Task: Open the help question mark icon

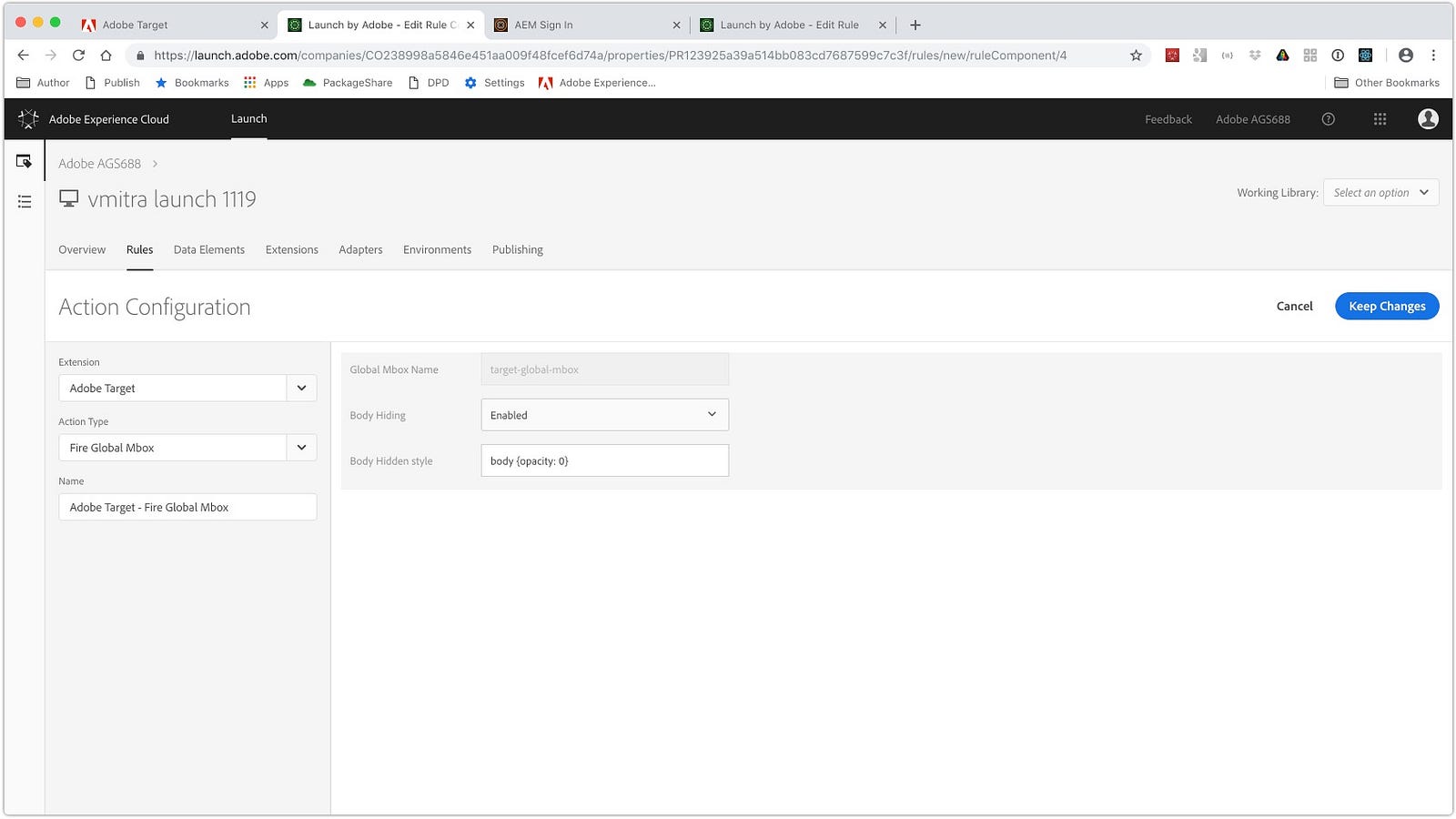Action: pos(1329,119)
